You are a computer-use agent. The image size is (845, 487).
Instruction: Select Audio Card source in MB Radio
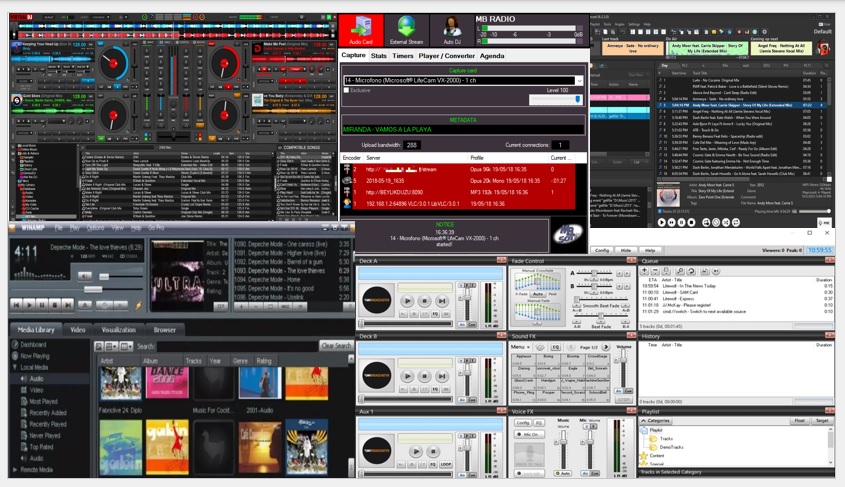pyautogui.click(x=361, y=30)
